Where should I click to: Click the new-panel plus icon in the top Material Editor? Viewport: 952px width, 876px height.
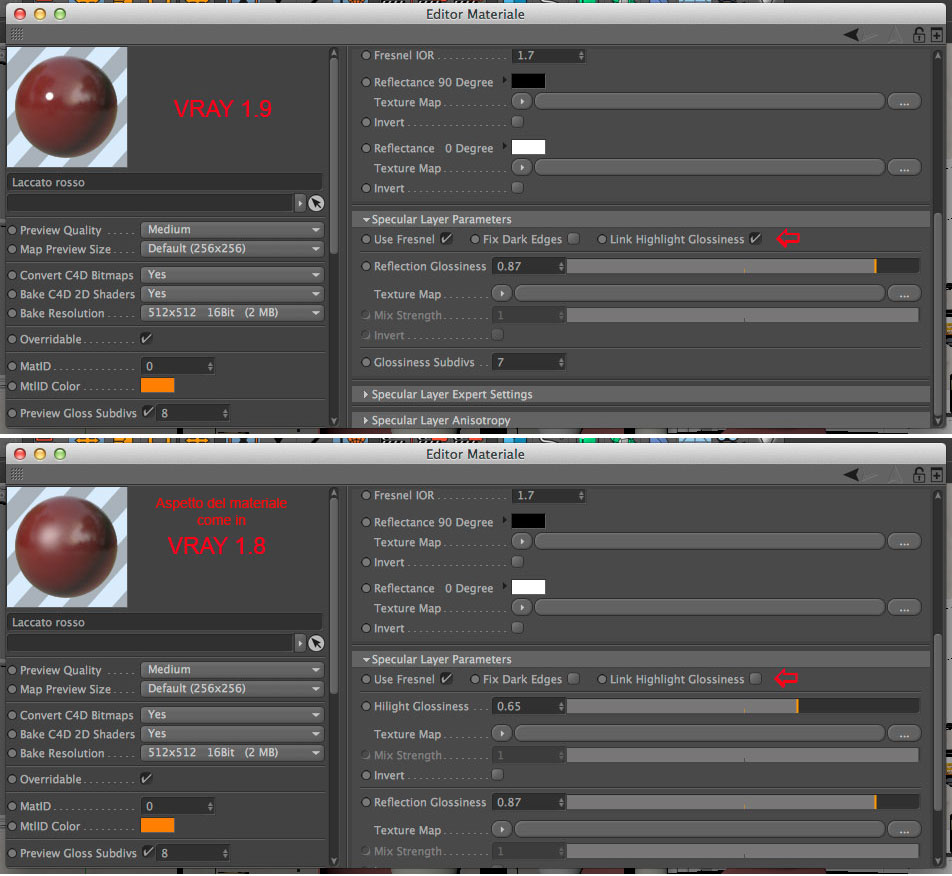click(936, 35)
